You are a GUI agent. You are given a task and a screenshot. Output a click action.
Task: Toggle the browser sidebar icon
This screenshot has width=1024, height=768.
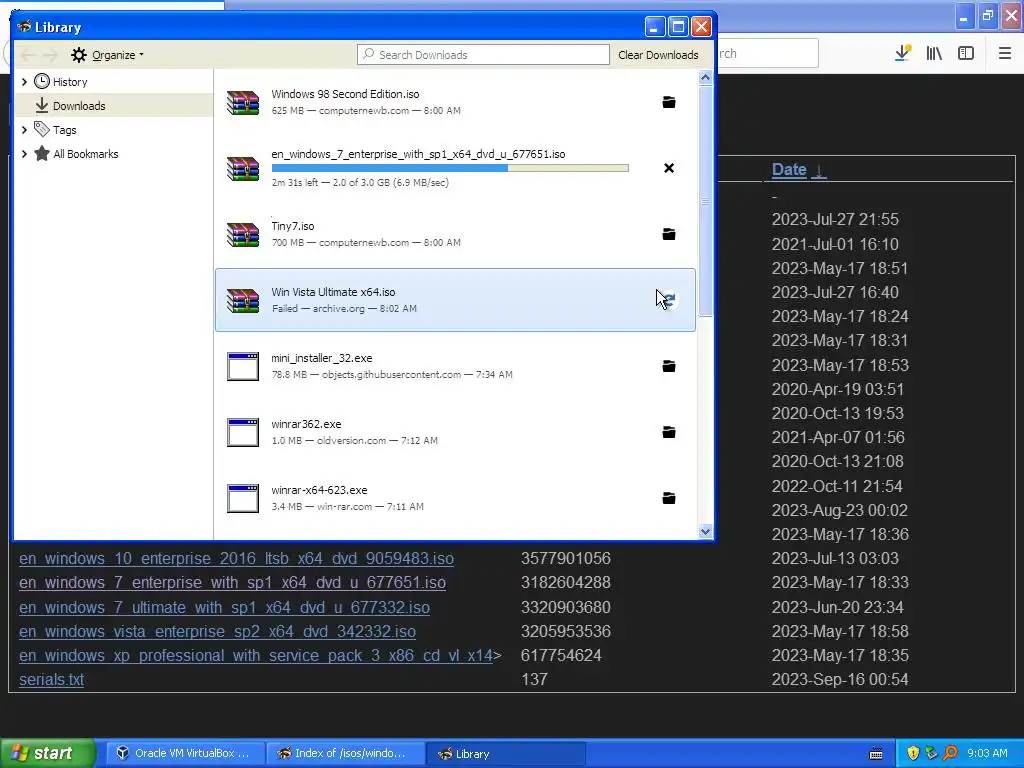[x=966, y=54]
